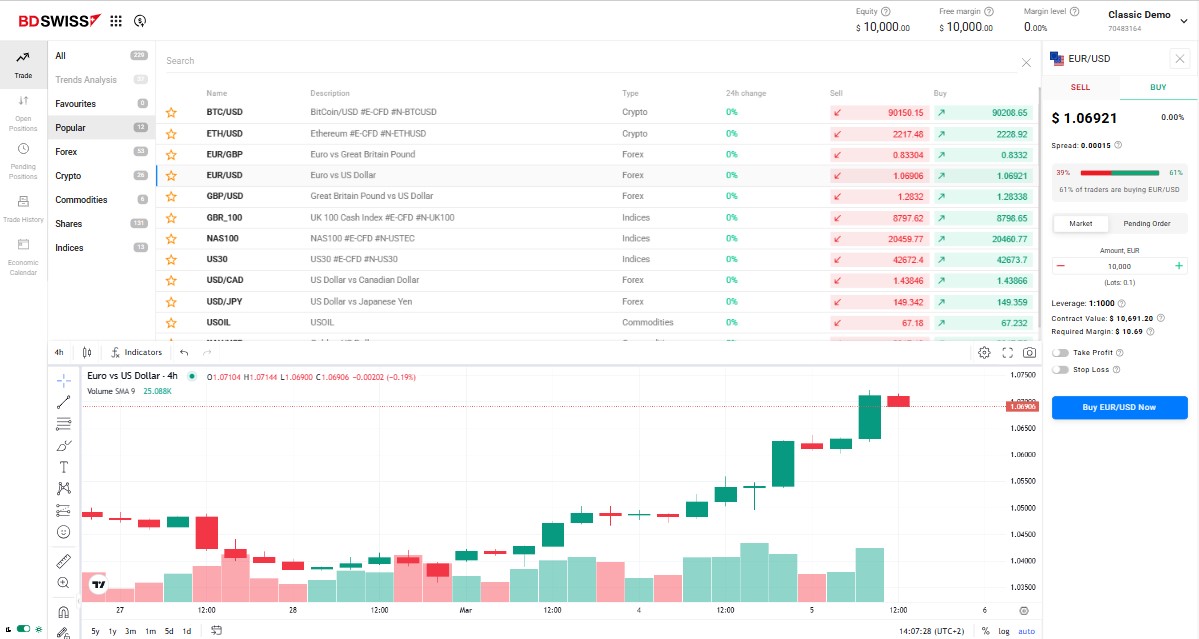Toggle the light/dark theme switch
1199x639 pixels.
tap(24, 629)
